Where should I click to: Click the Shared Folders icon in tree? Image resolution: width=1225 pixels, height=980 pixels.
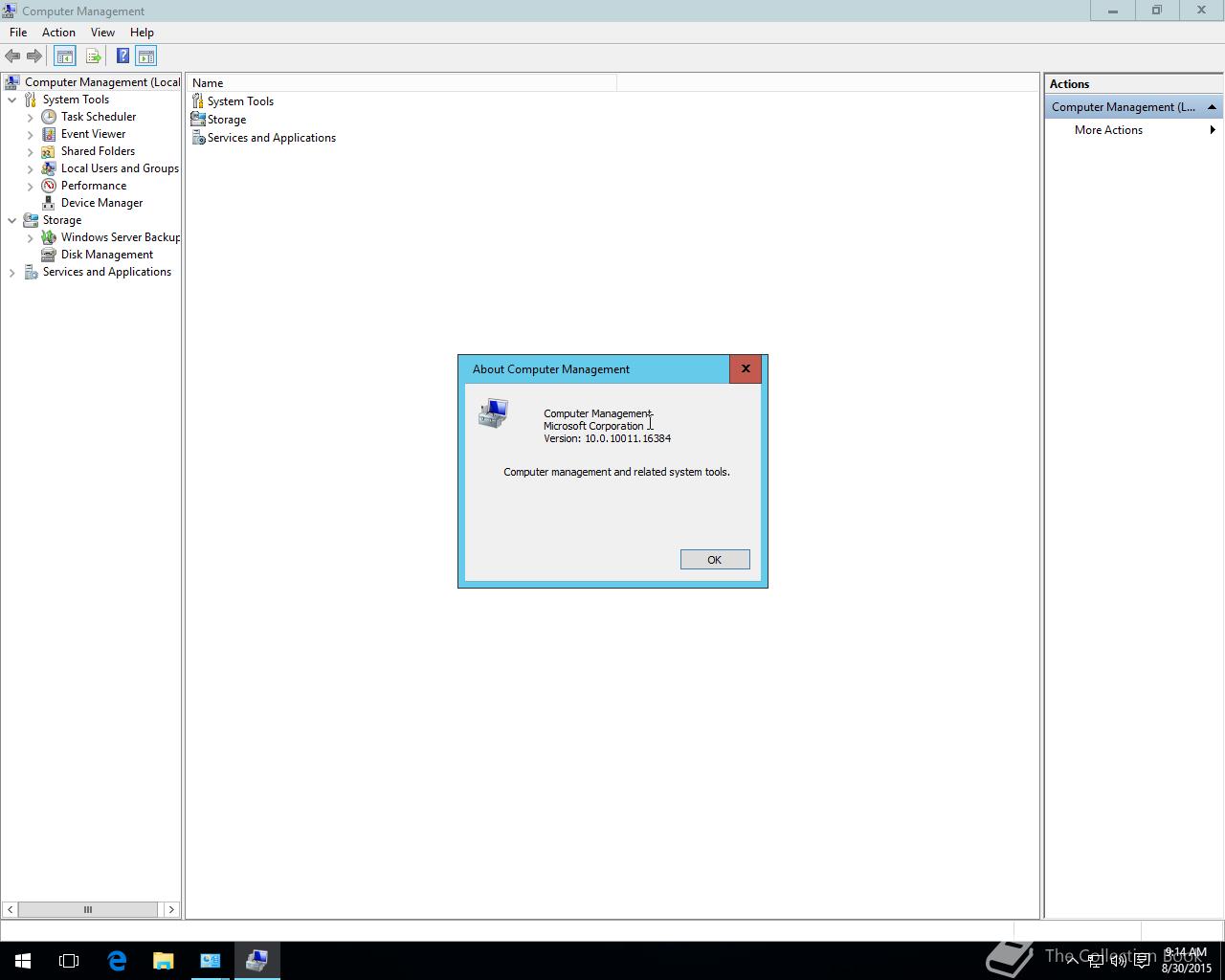[x=49, y=151]
